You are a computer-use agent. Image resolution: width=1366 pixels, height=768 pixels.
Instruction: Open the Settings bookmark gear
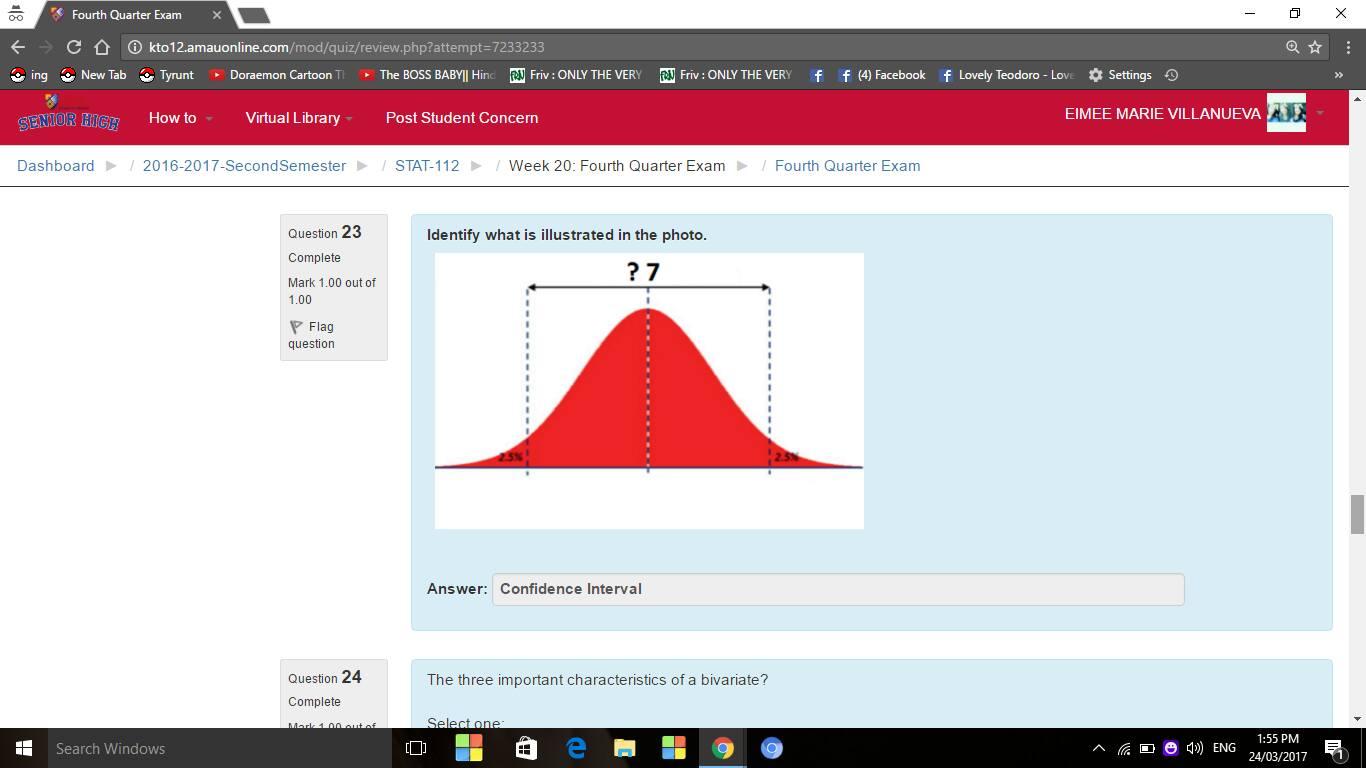[1120, 75]
